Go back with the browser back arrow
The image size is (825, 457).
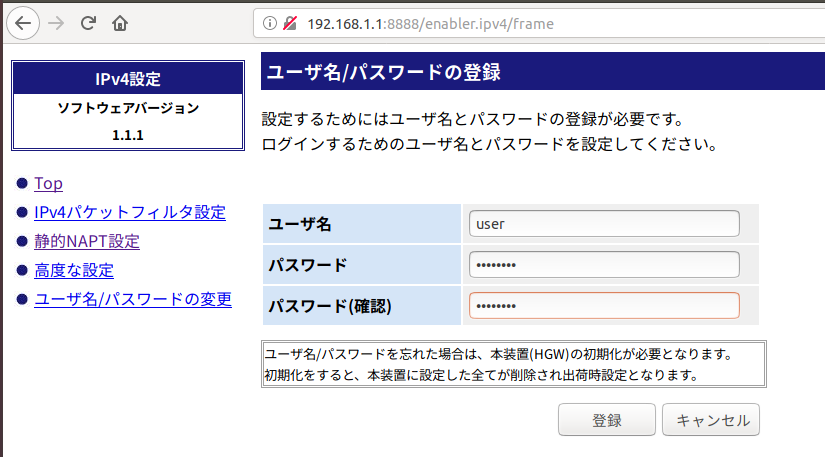pos(23,23)
